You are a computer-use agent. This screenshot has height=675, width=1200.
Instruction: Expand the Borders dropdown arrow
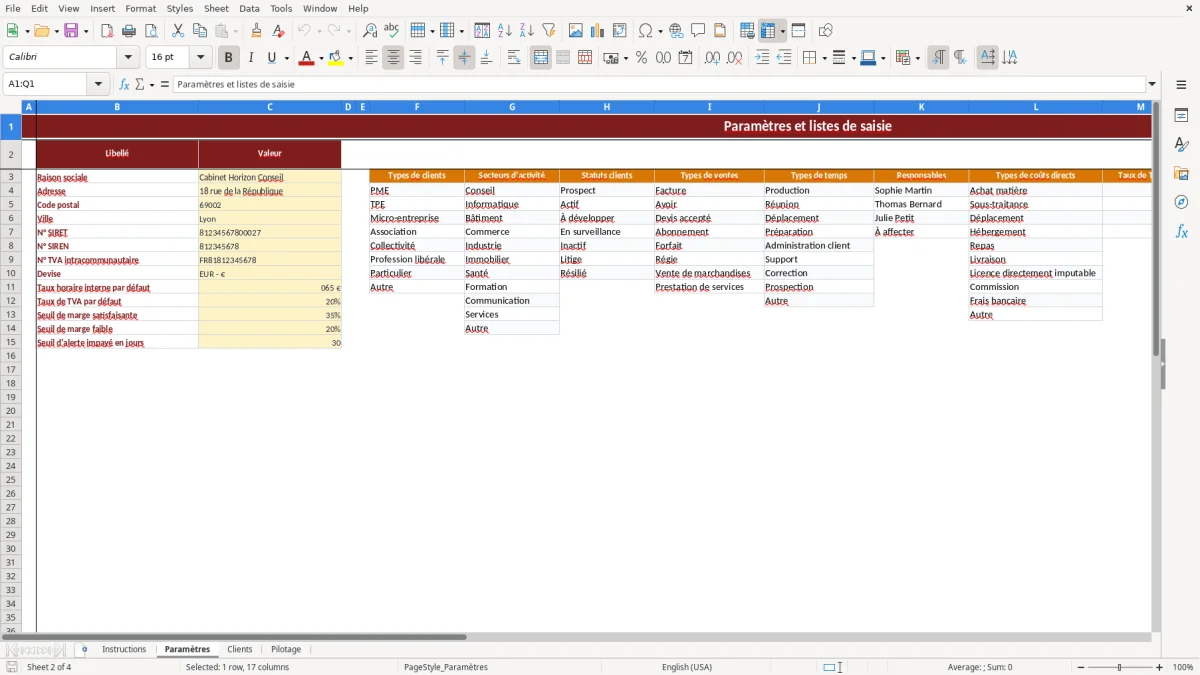[823, 58]
